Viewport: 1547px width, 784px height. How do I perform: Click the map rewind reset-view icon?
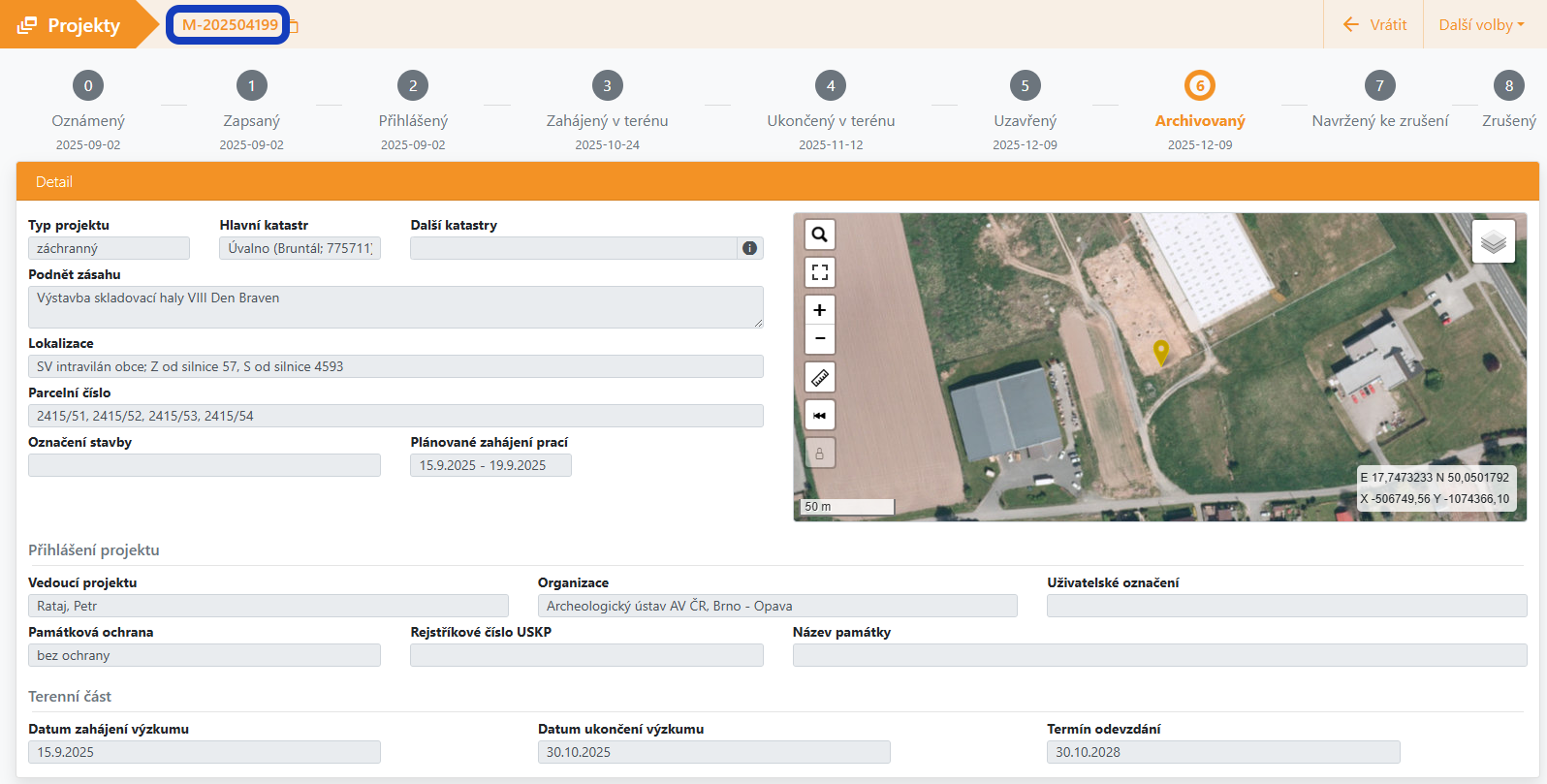tap(819, 415)
